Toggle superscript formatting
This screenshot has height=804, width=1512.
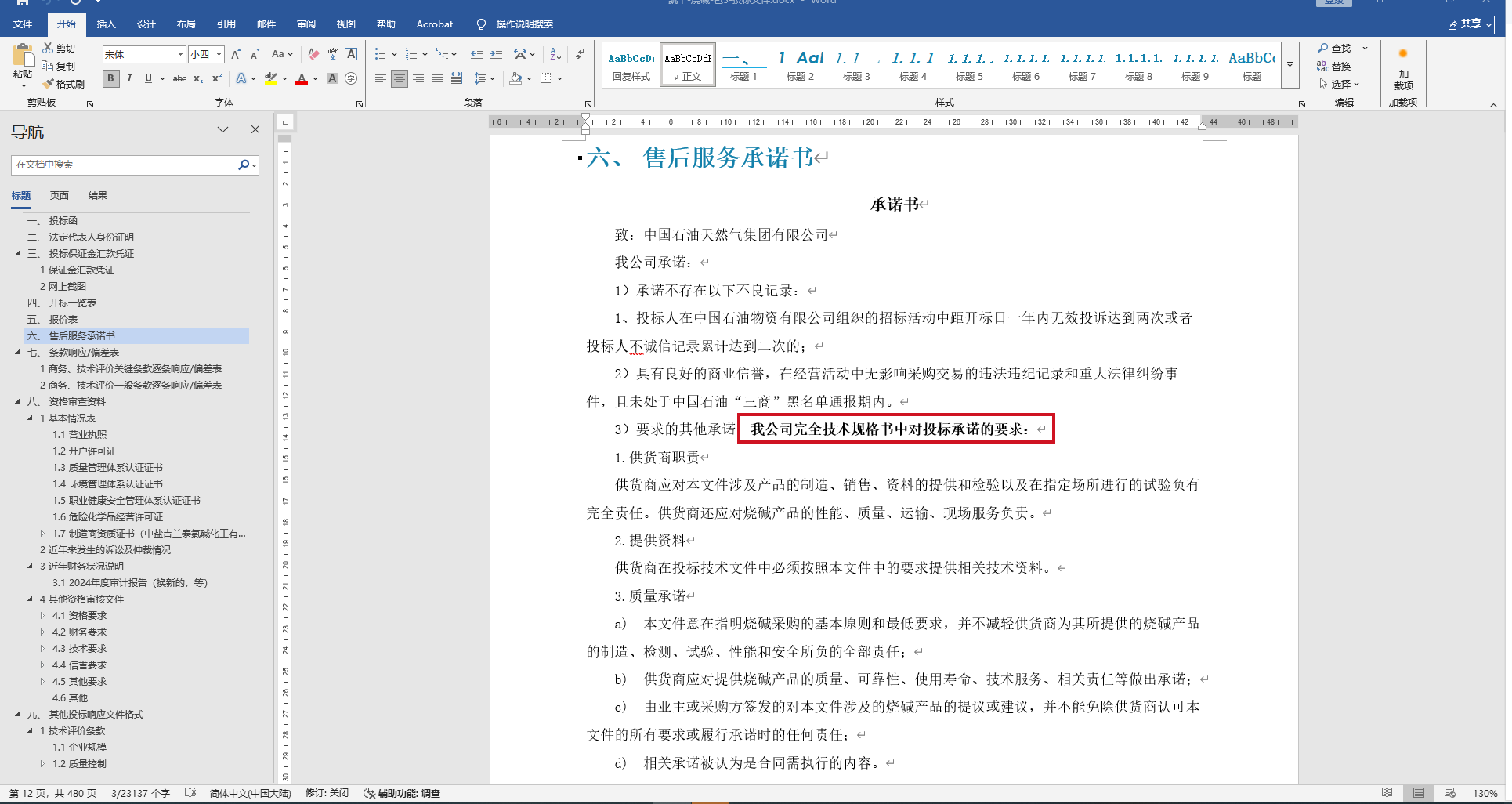click(x=217, y=78)
